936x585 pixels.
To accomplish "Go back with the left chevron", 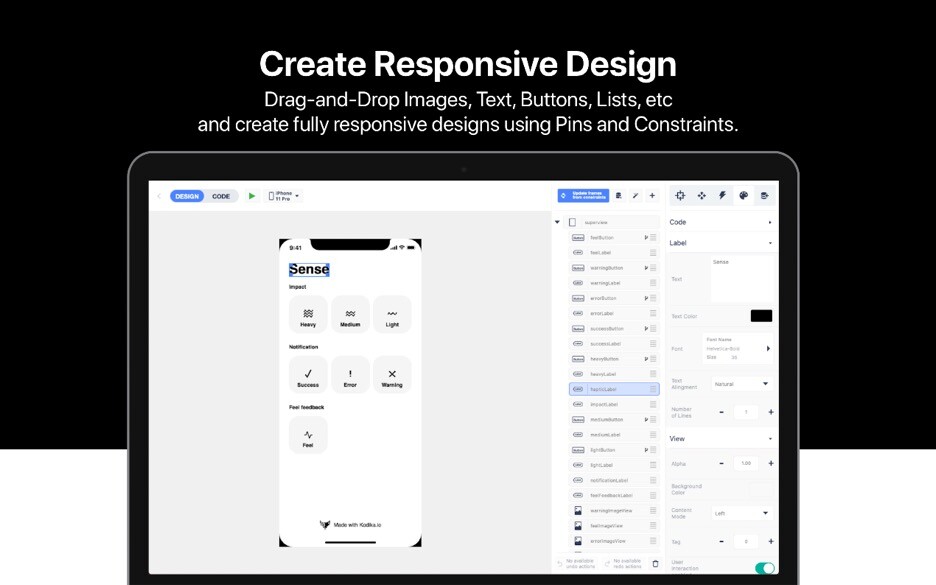I will point(159,196).
